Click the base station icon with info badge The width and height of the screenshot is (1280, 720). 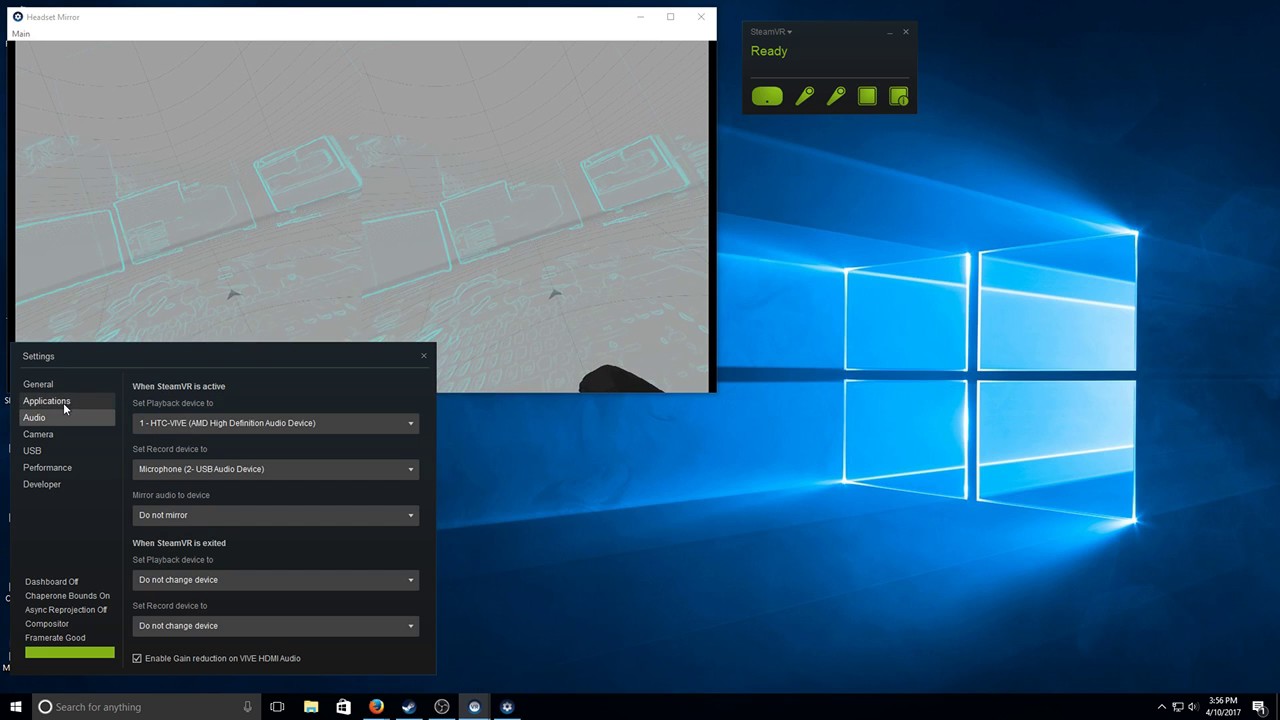click(898, 96)
